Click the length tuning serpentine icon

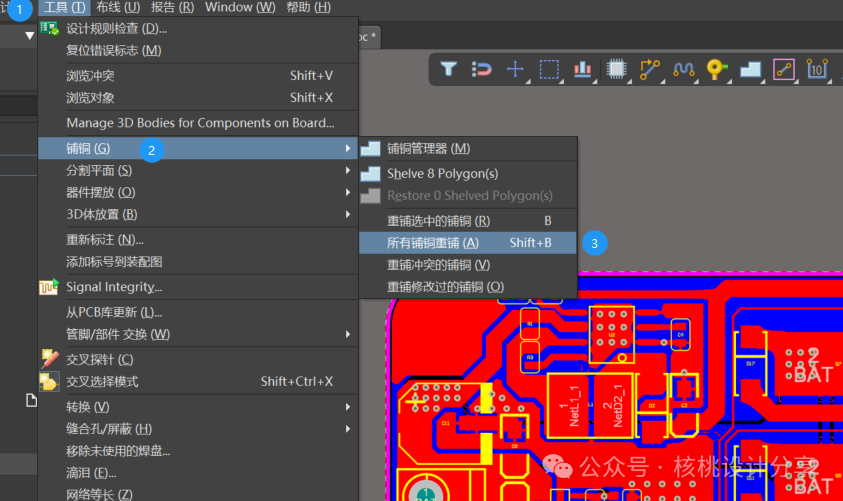point(683,69)
